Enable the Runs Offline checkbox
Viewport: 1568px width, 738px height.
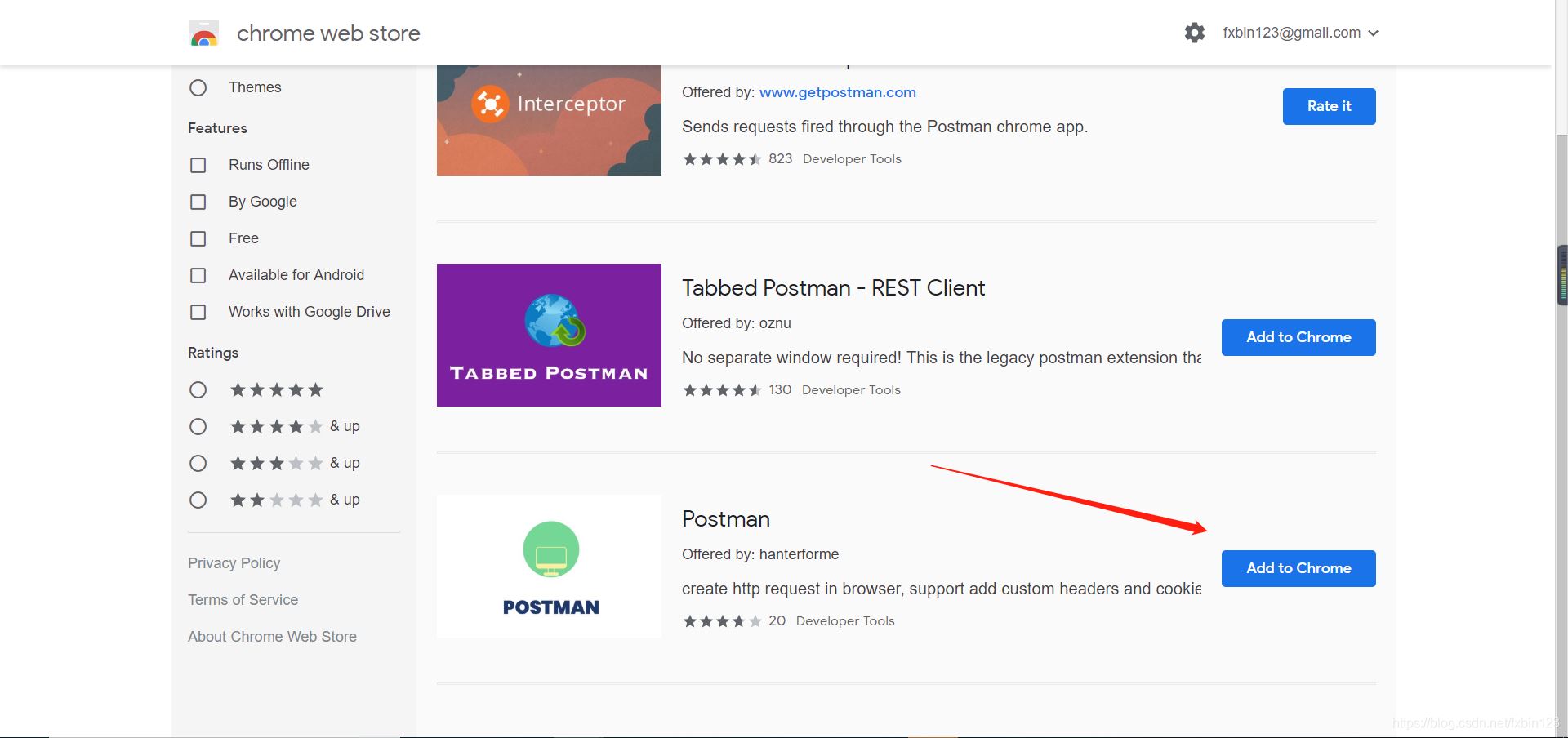click(198, 165)
